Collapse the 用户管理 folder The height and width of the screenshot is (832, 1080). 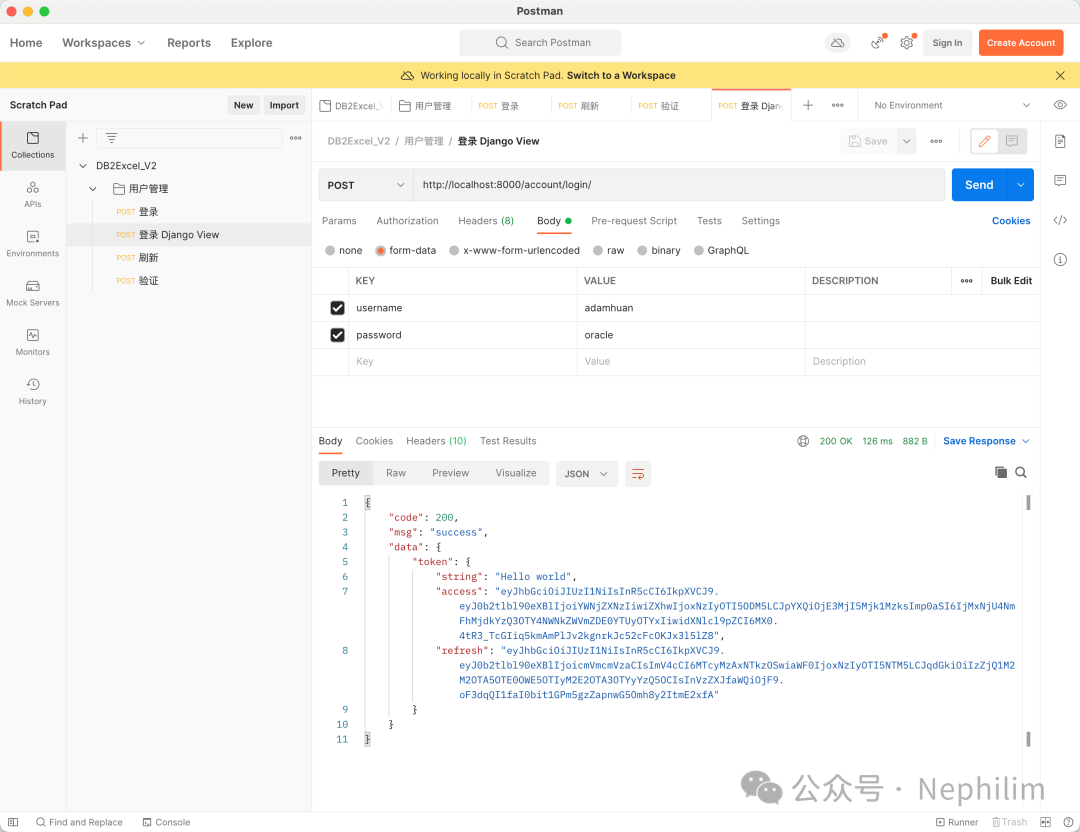coord(93,189)
